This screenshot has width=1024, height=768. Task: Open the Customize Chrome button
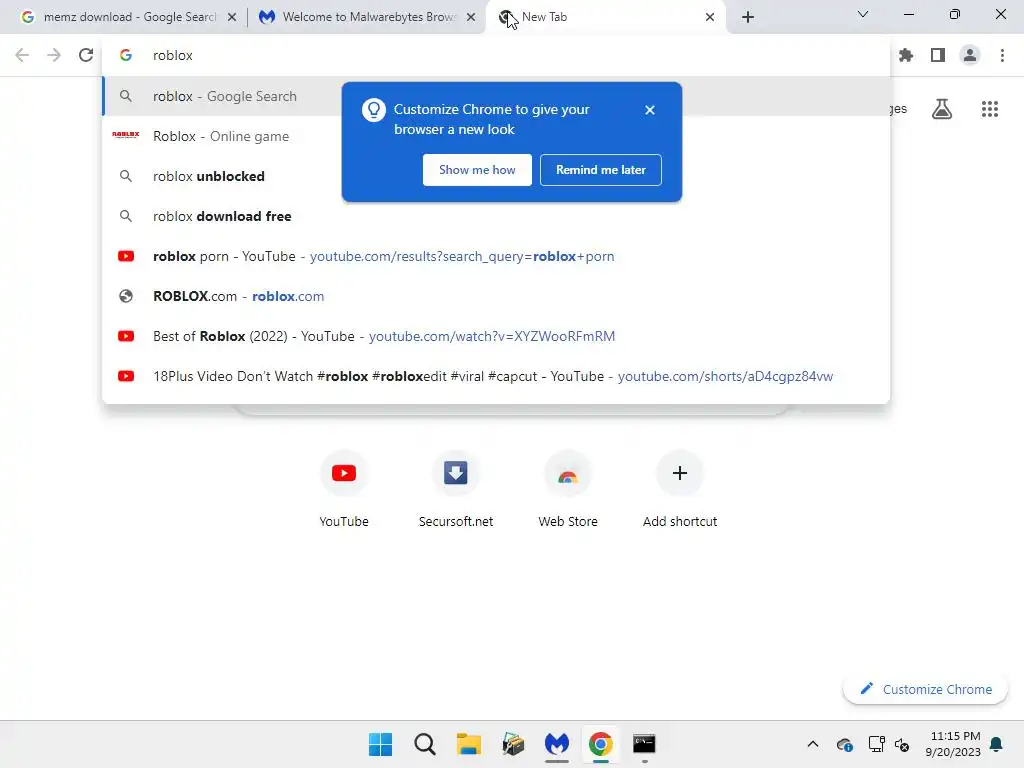click(925, 690)
